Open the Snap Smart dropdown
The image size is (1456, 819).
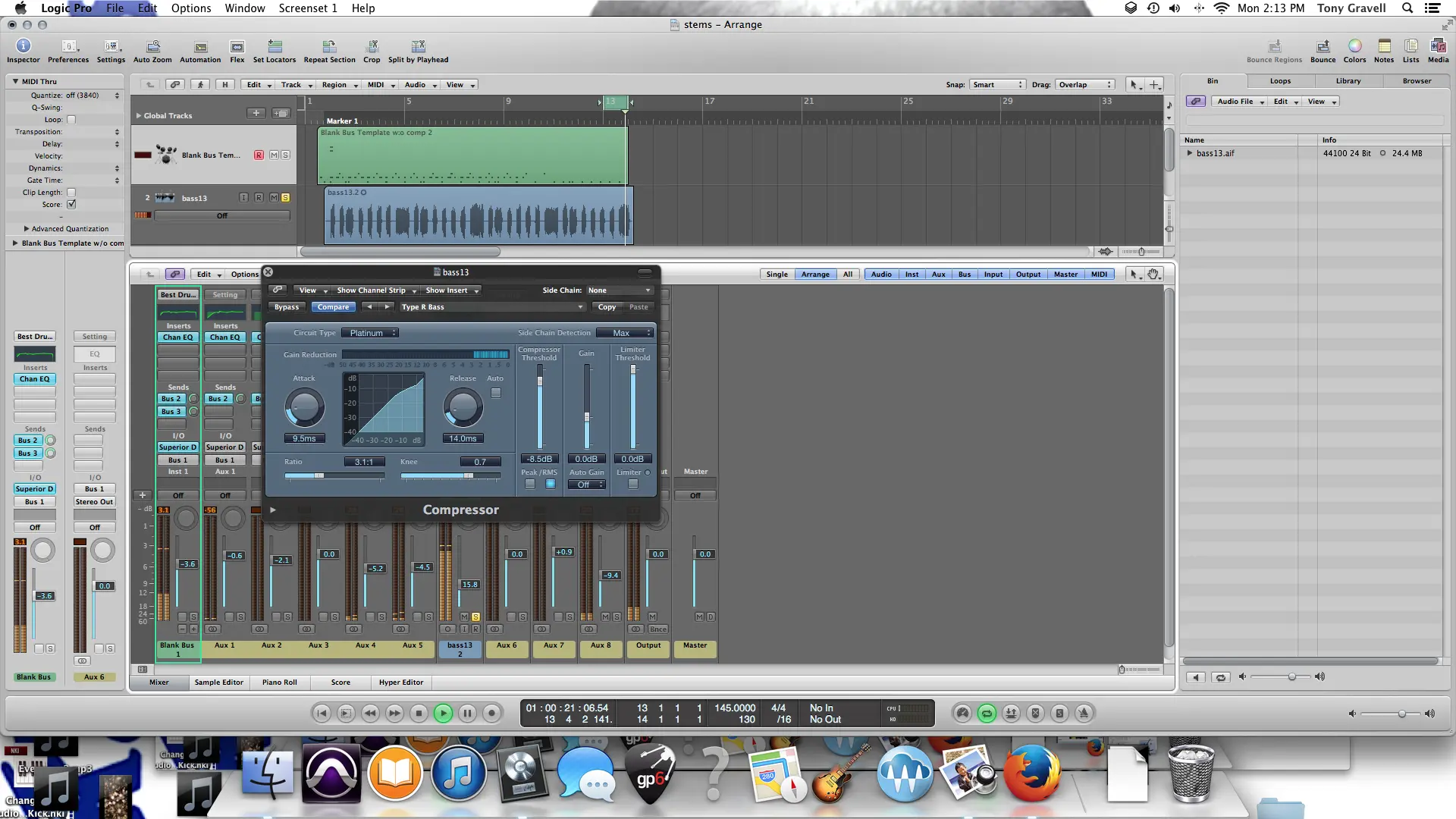pos(997,85)
